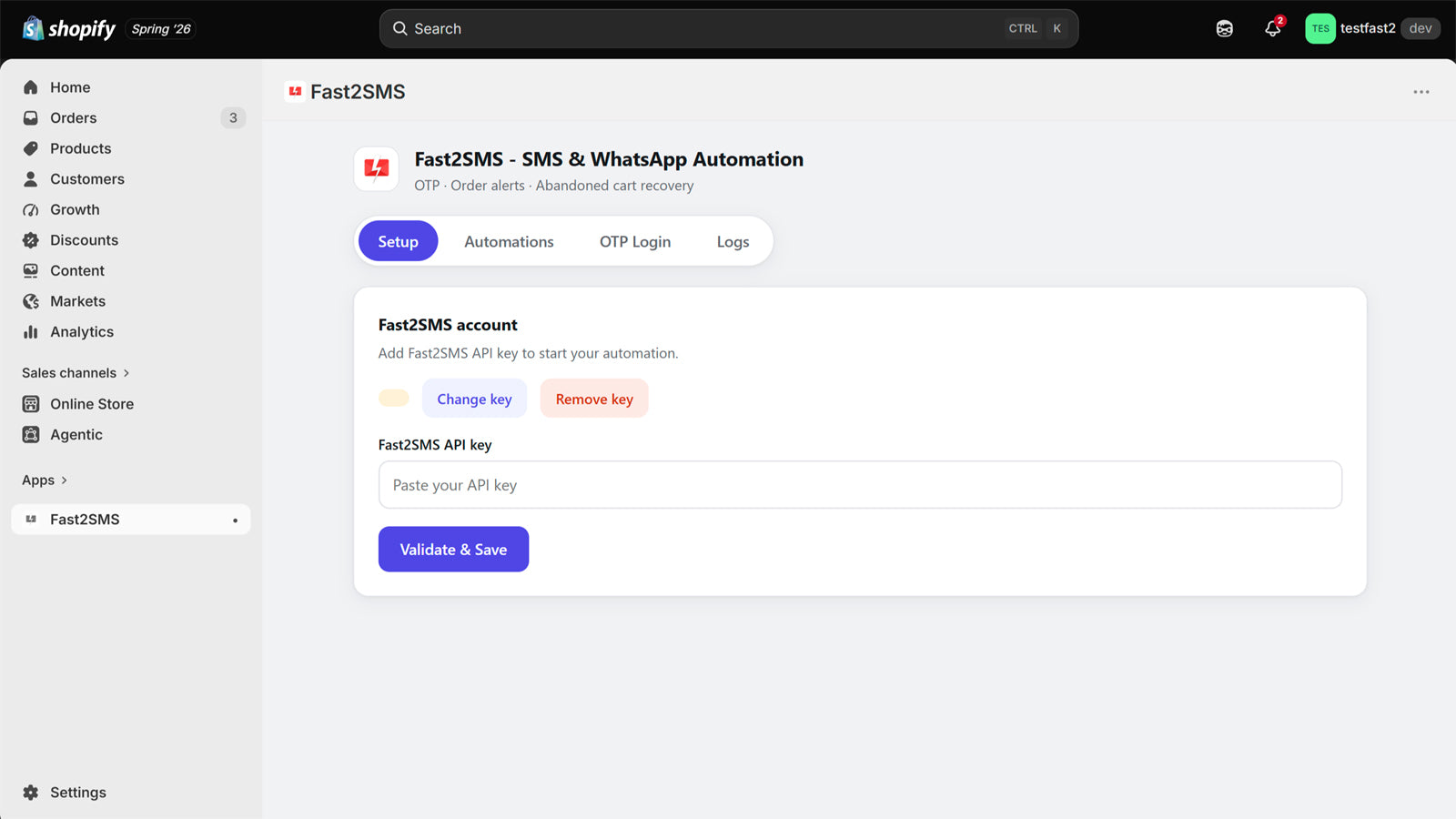Click the Remove key button
This screenshot has width=1456, height=819.
(x=594, y=399)
